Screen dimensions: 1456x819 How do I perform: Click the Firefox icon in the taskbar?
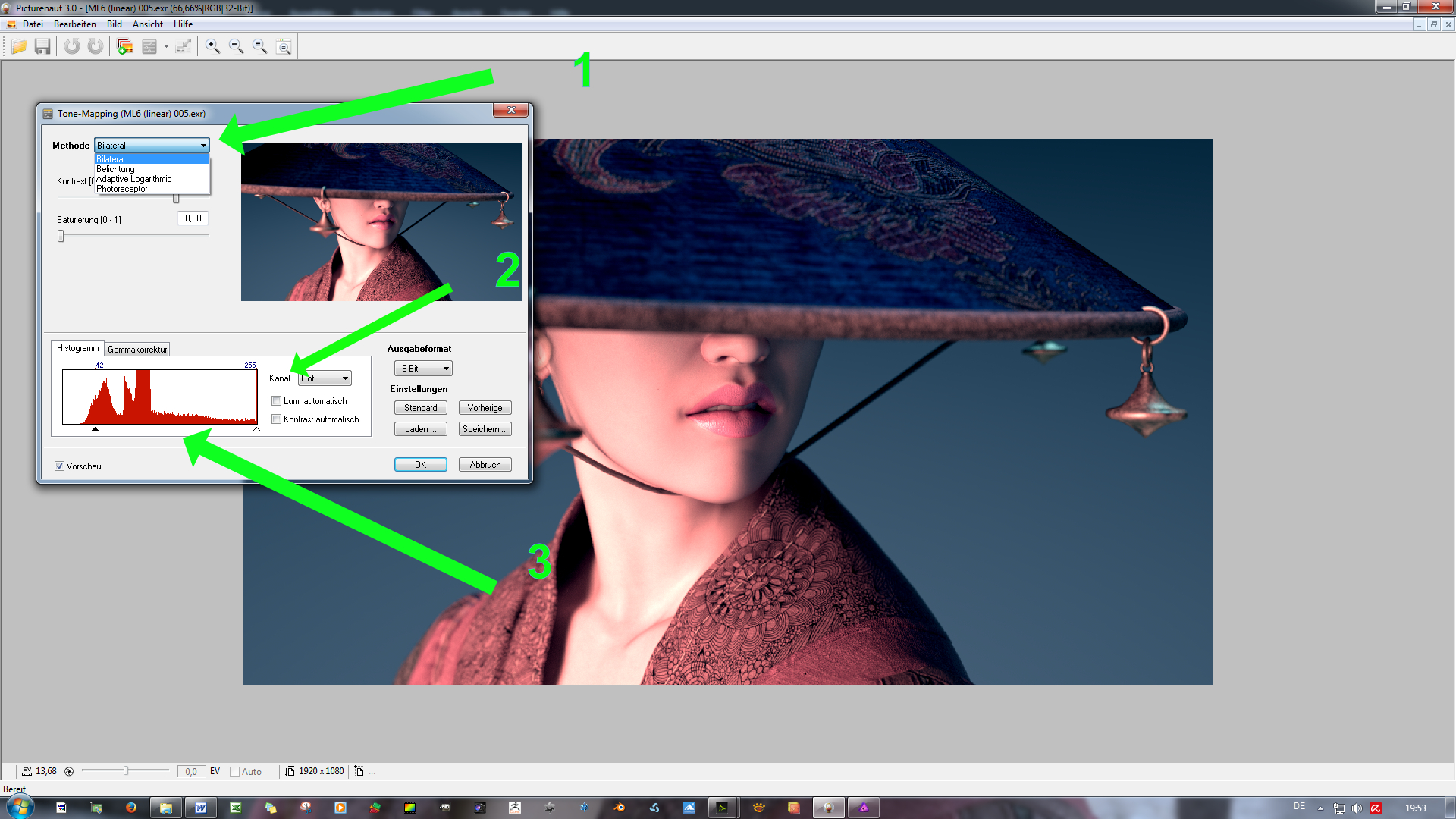[x=131, y=808]
